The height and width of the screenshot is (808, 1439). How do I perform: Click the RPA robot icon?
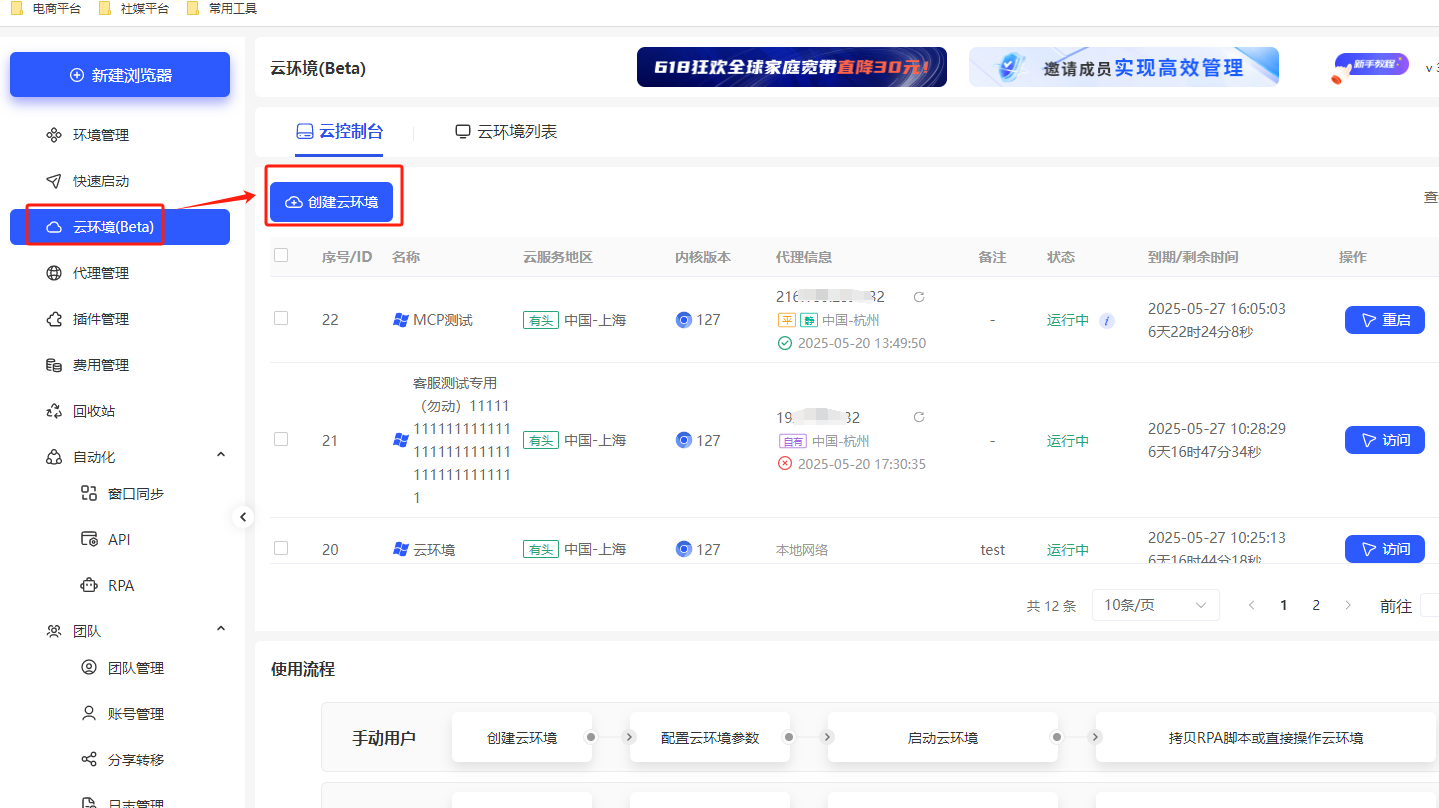tap(89, 585)
